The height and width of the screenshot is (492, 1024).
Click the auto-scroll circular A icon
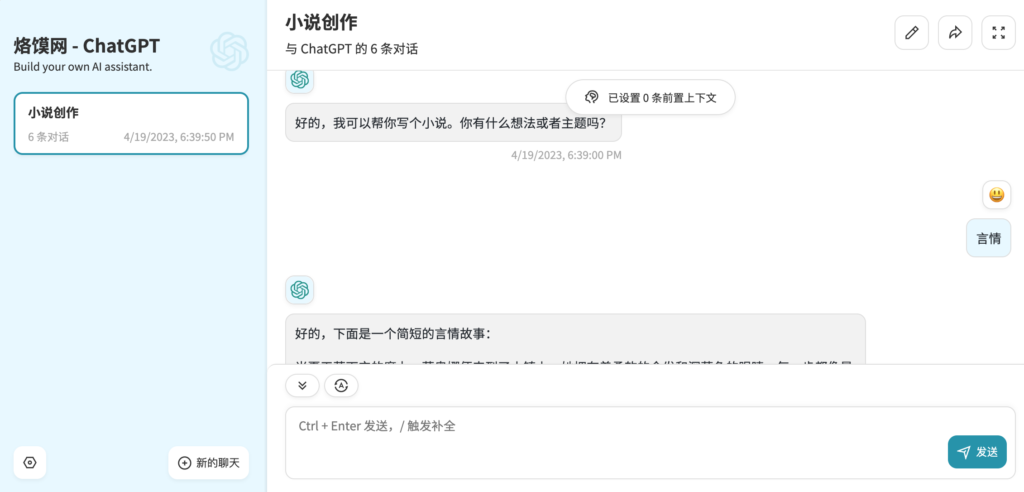coord(341,385)
